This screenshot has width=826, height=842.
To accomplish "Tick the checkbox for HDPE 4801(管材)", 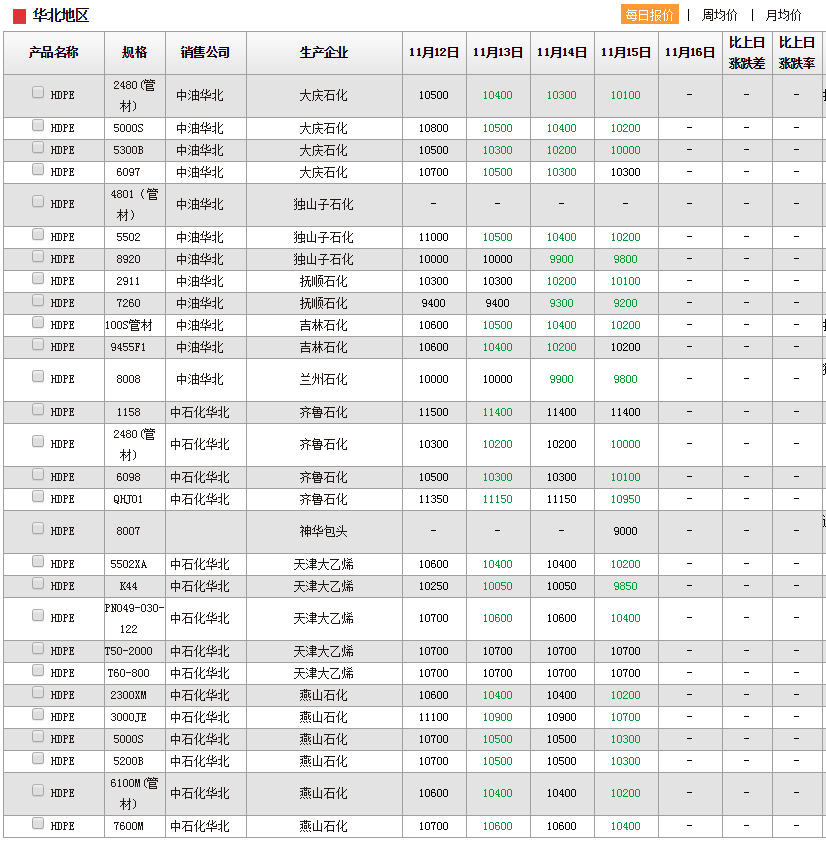I will point(38,201).
